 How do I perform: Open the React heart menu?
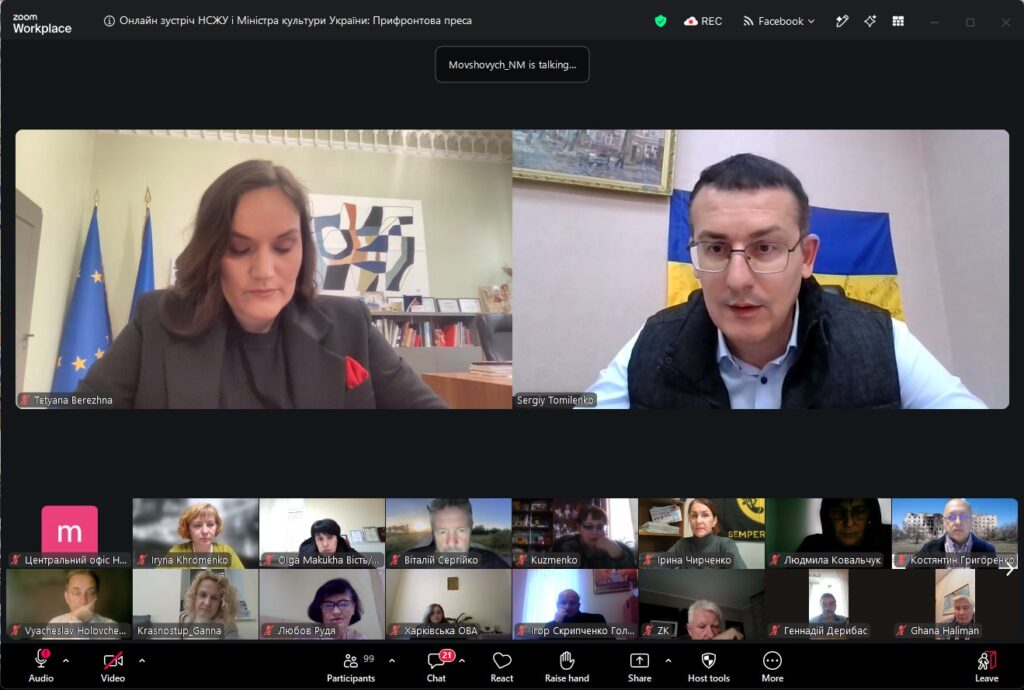502,666
